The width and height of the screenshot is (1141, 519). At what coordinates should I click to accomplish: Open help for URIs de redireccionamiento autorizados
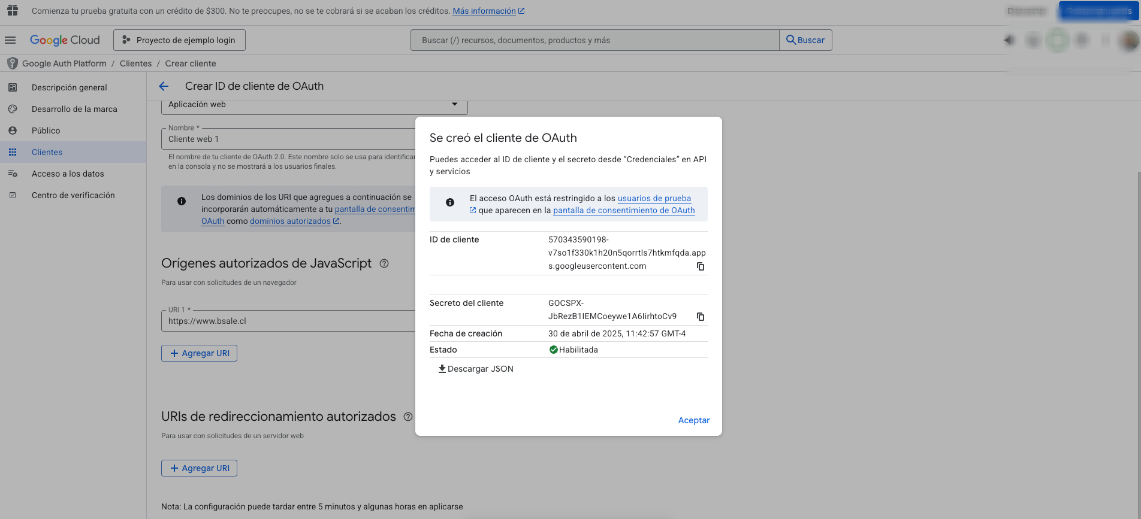408,417
